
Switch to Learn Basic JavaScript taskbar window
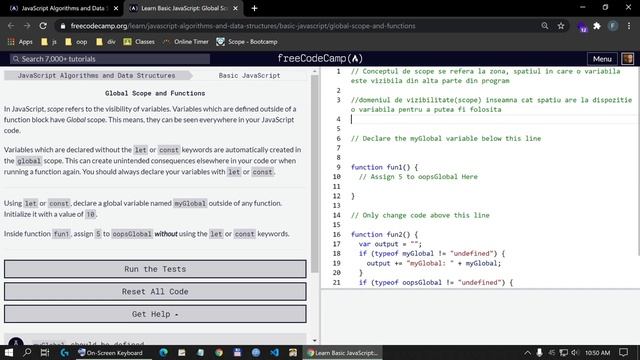click(x=342, y=353)
